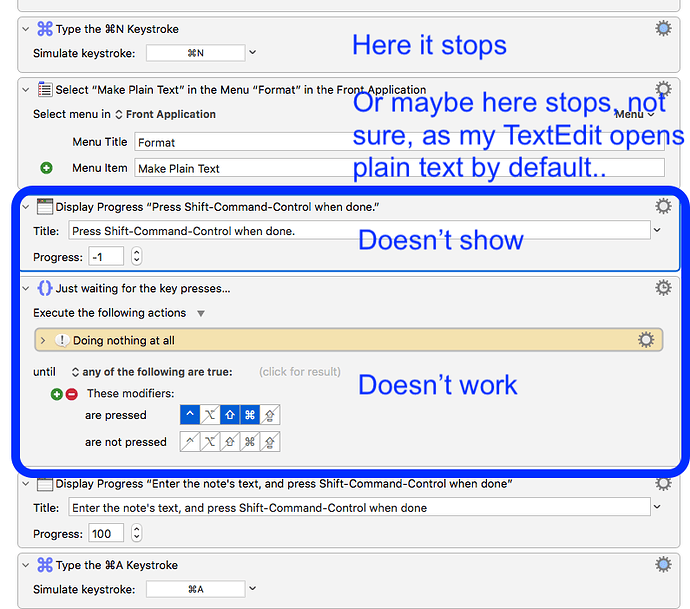Toggle Command modifier in are pressed row
The height and width of the screenshot is (609, 690).
pos(250,415)
